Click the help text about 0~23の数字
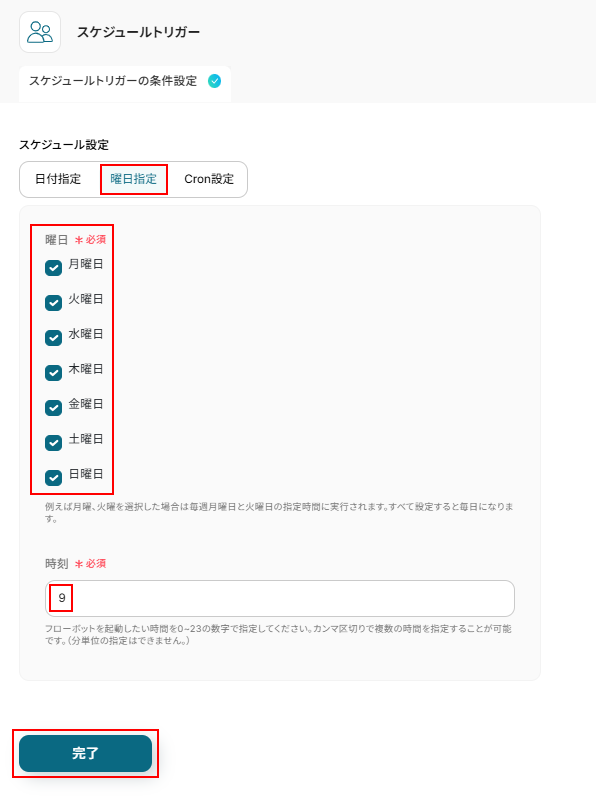Screen dimensions: 596x808 coord(278,634)
